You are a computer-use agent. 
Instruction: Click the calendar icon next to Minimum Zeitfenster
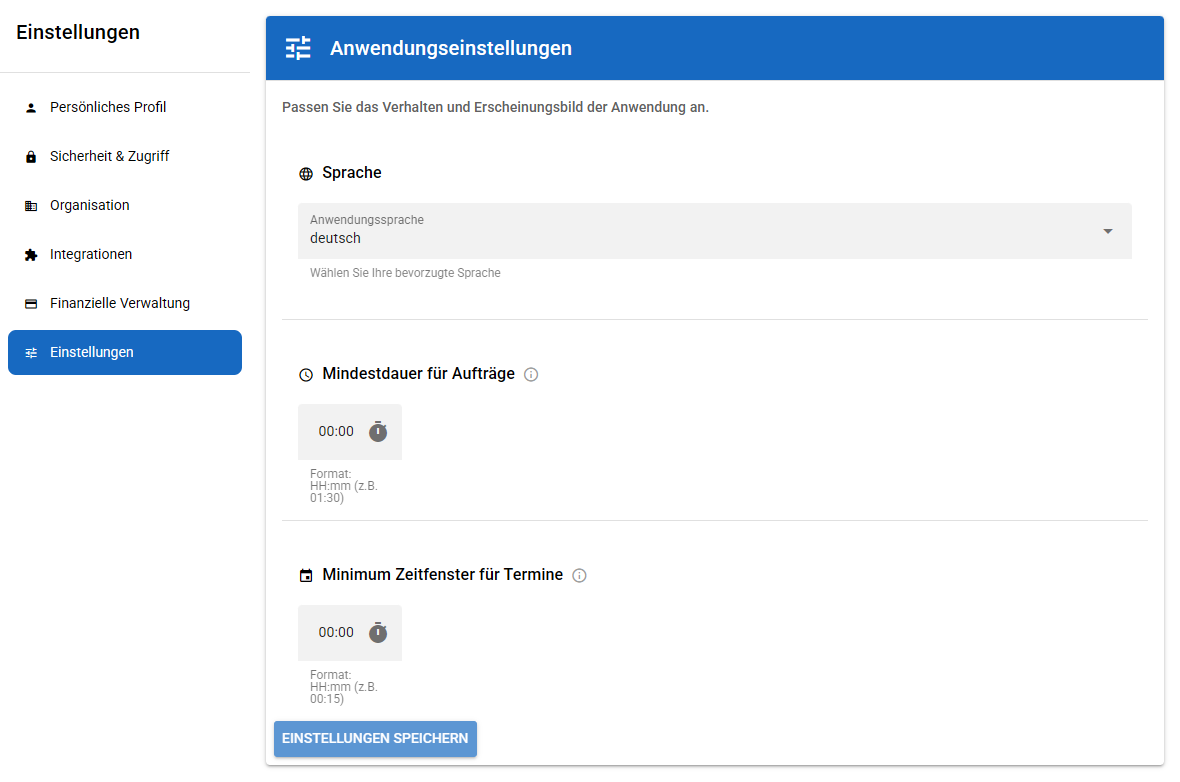click(x=306, y=576)
